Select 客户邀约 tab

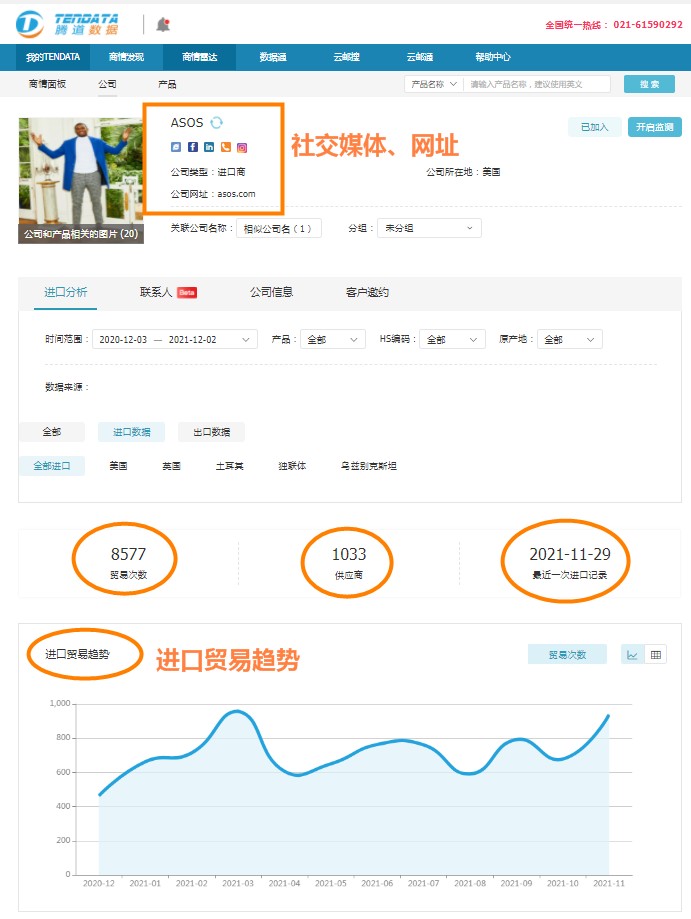(x=367, y=292)
